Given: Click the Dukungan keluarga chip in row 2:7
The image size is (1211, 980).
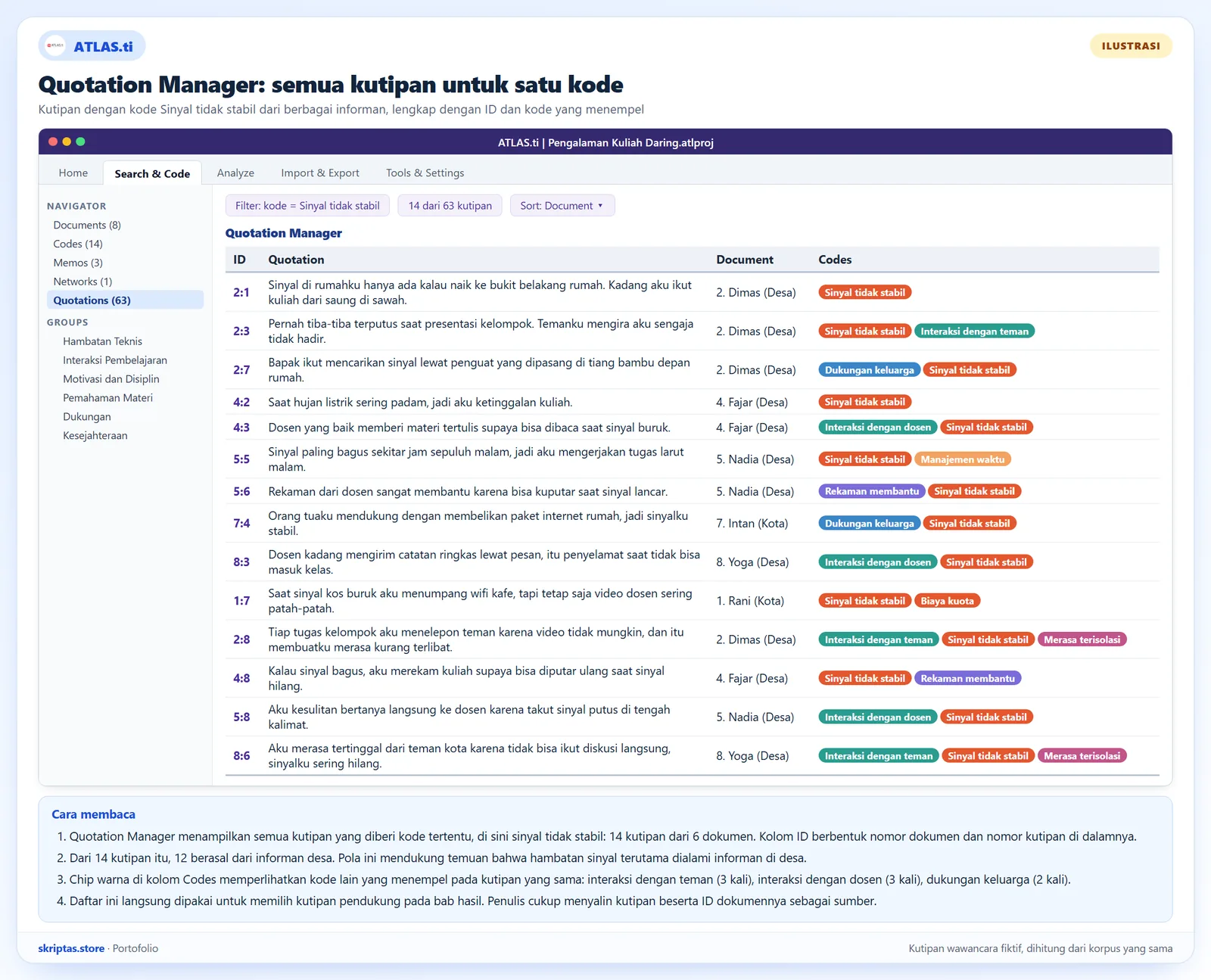Looking at the screenshot, I should [869, 370].
